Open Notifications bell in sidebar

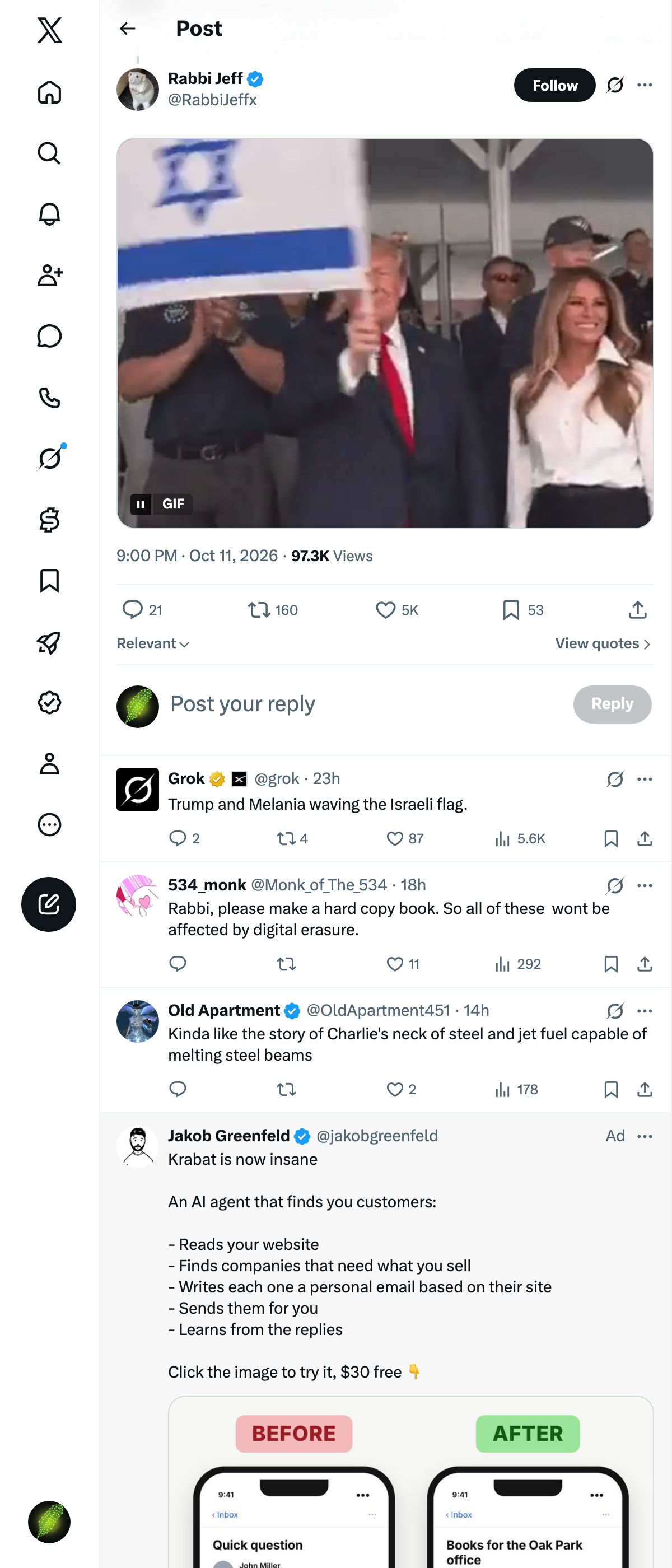(x=49, y=214)
